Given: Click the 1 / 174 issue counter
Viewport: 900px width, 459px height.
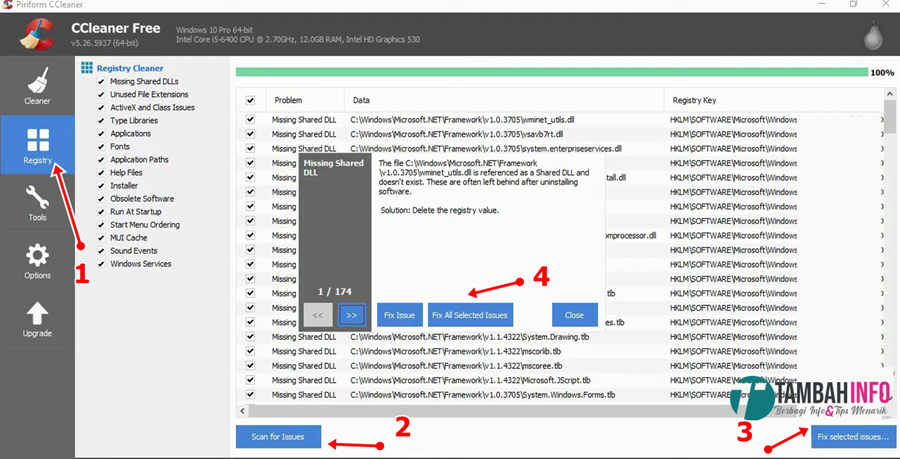Looking at the screenshot, I should 335,291.
